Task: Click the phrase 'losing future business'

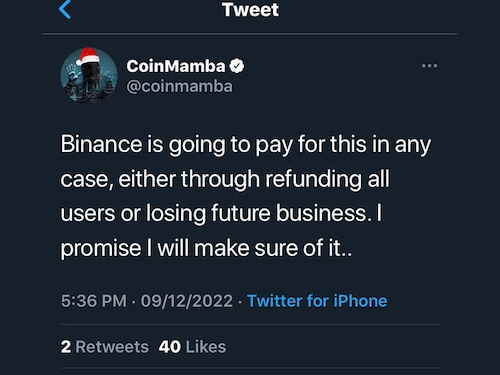Action: 259,213
